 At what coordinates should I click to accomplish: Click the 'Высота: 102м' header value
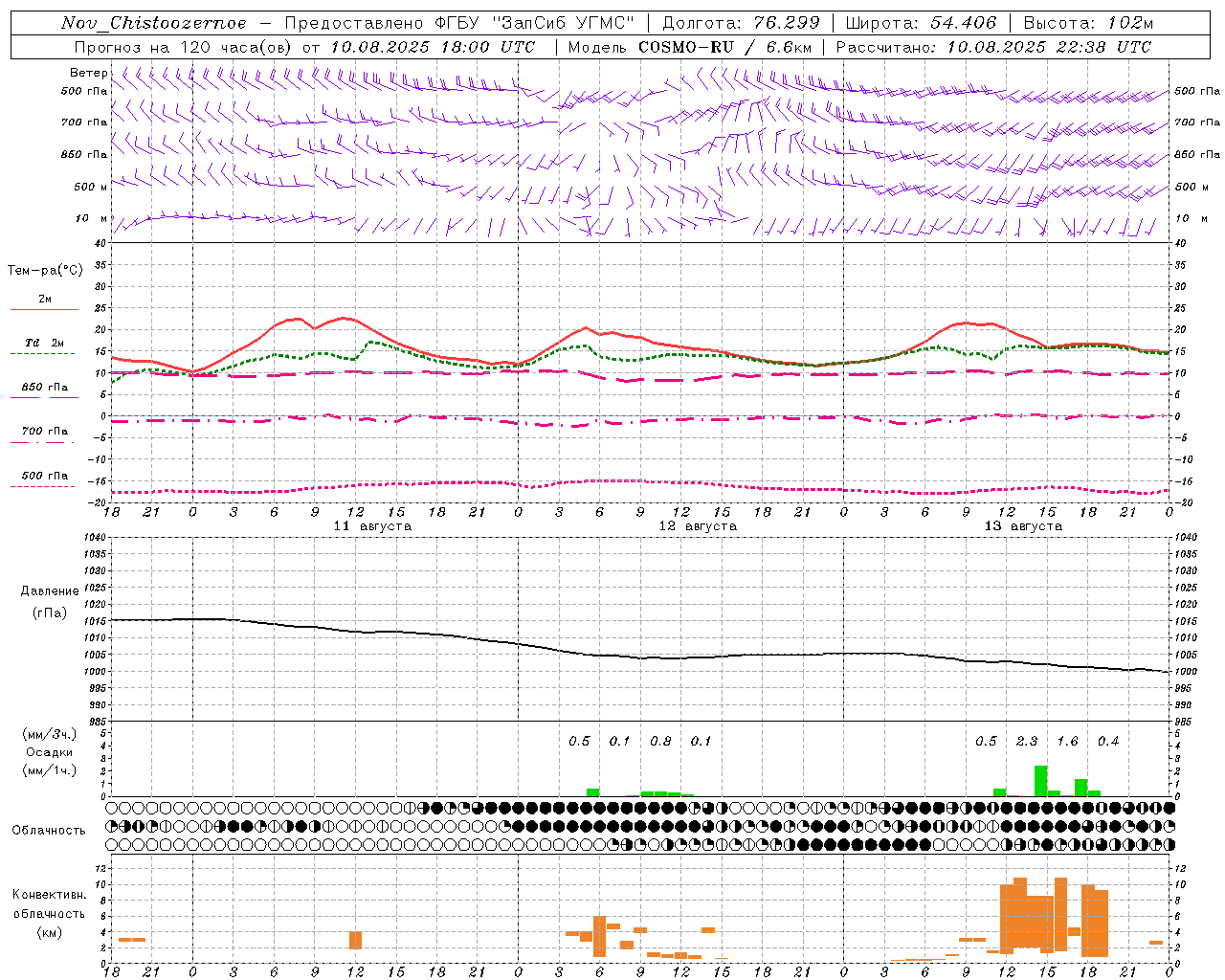coord(1088,23)
